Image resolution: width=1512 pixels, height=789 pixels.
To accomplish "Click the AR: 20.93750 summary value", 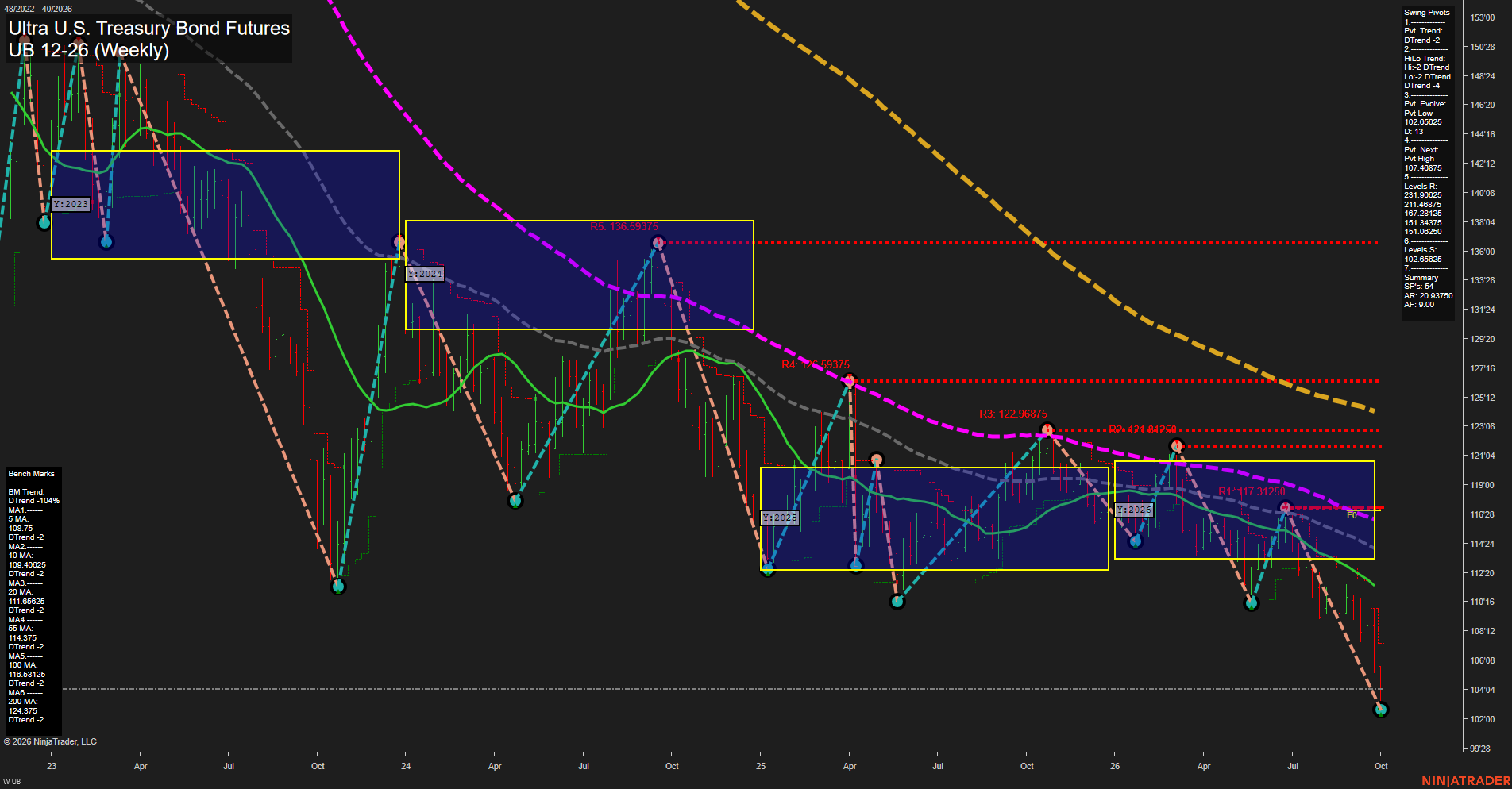I will pyautogui.click(x=1429, y=295).
